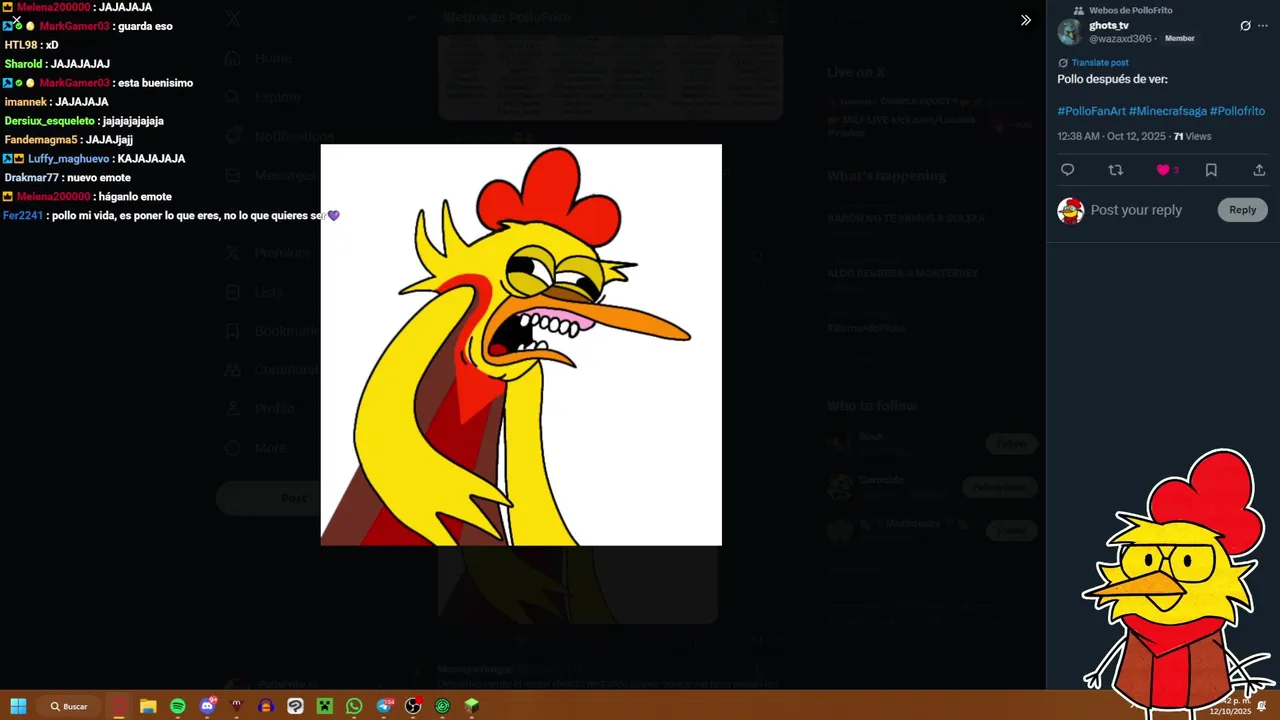Open WhatsApp from the taskbar
The image size is (1280, 720).
(x=354, y=706)
